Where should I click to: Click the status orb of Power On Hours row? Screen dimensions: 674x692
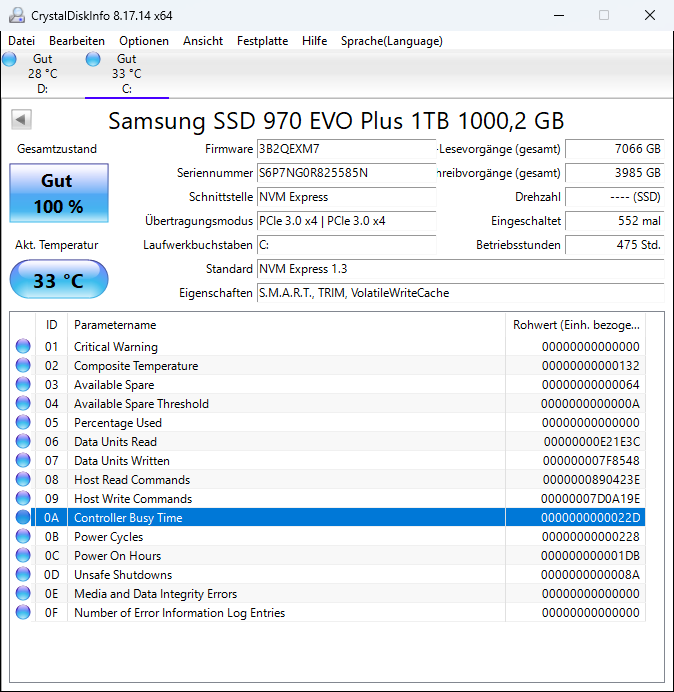click(x=23, y=555)
